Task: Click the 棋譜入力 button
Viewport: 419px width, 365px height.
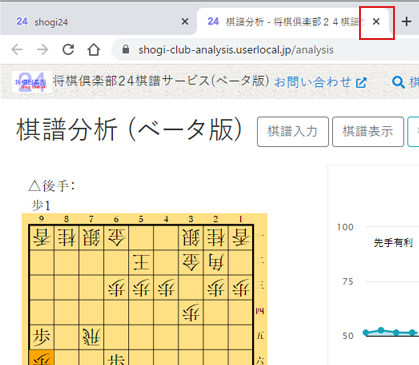Action: (x=293, y=131)
